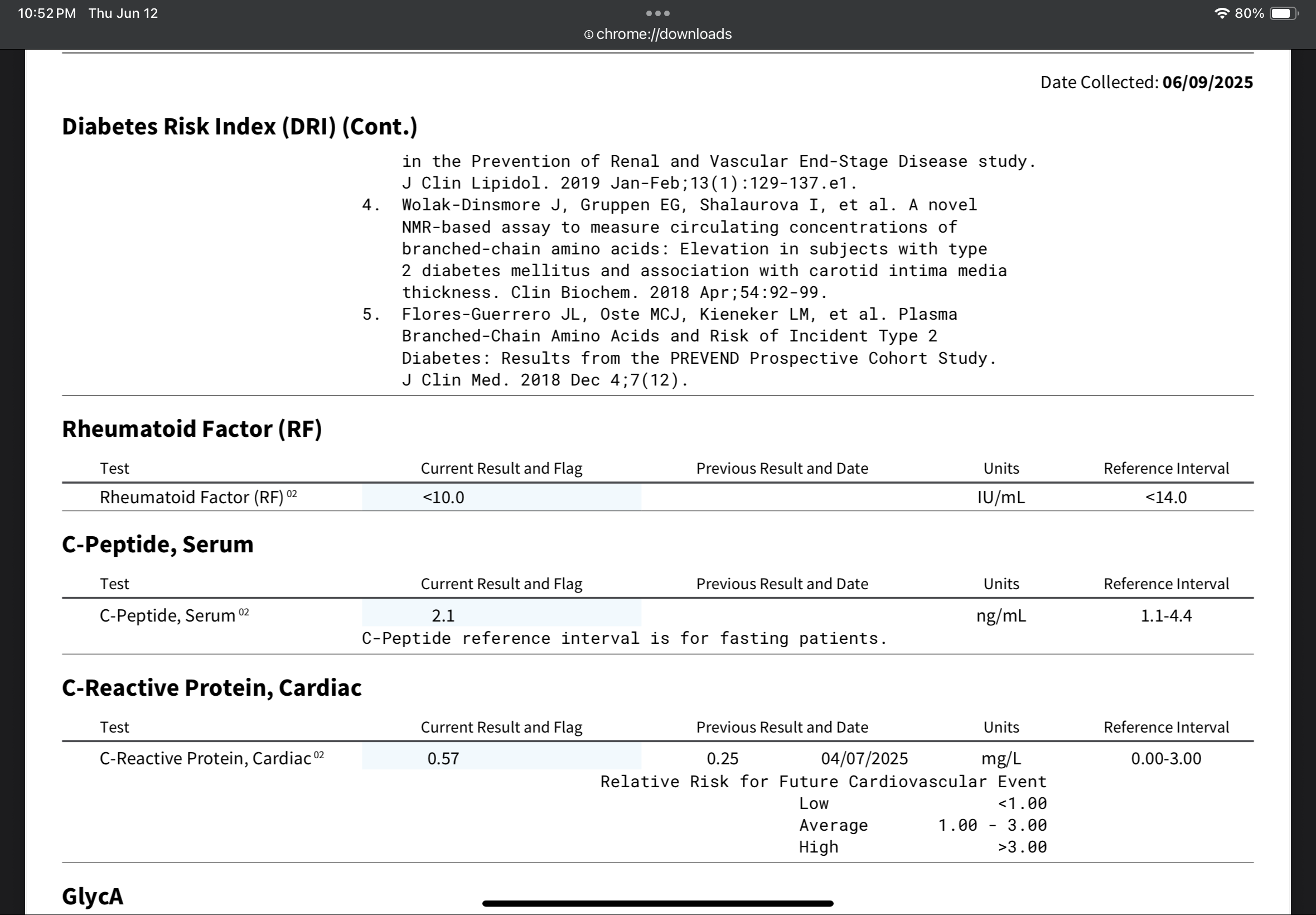The width and height of the screenshot is (1316, 915).
Task: Tap the 80% battery percentage
Action: click(x=1249, y=13)
